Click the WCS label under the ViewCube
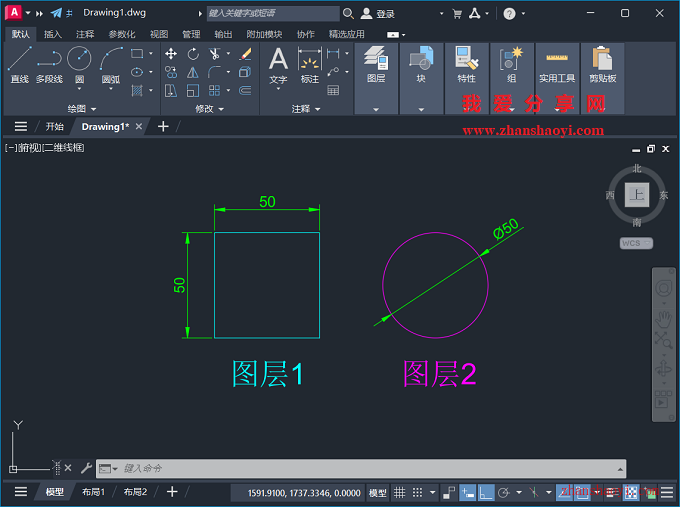680x507 pixels. [631, 243]
